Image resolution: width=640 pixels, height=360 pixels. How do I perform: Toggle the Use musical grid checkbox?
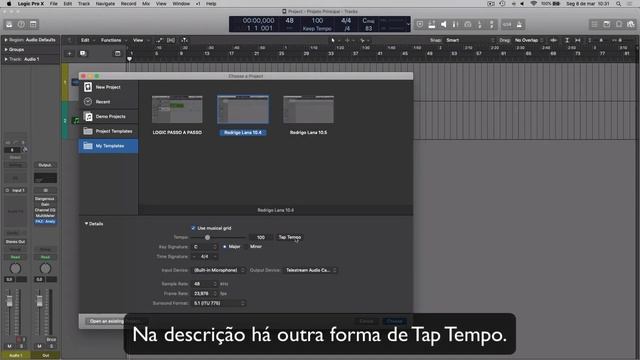[193, 228]
